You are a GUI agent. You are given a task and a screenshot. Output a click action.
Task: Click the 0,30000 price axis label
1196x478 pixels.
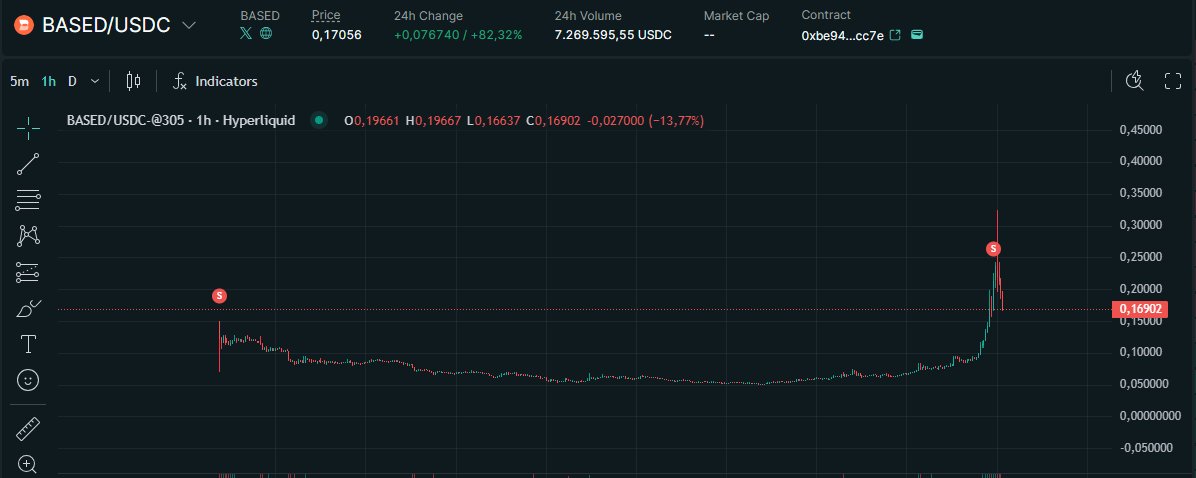(1140, 225)
